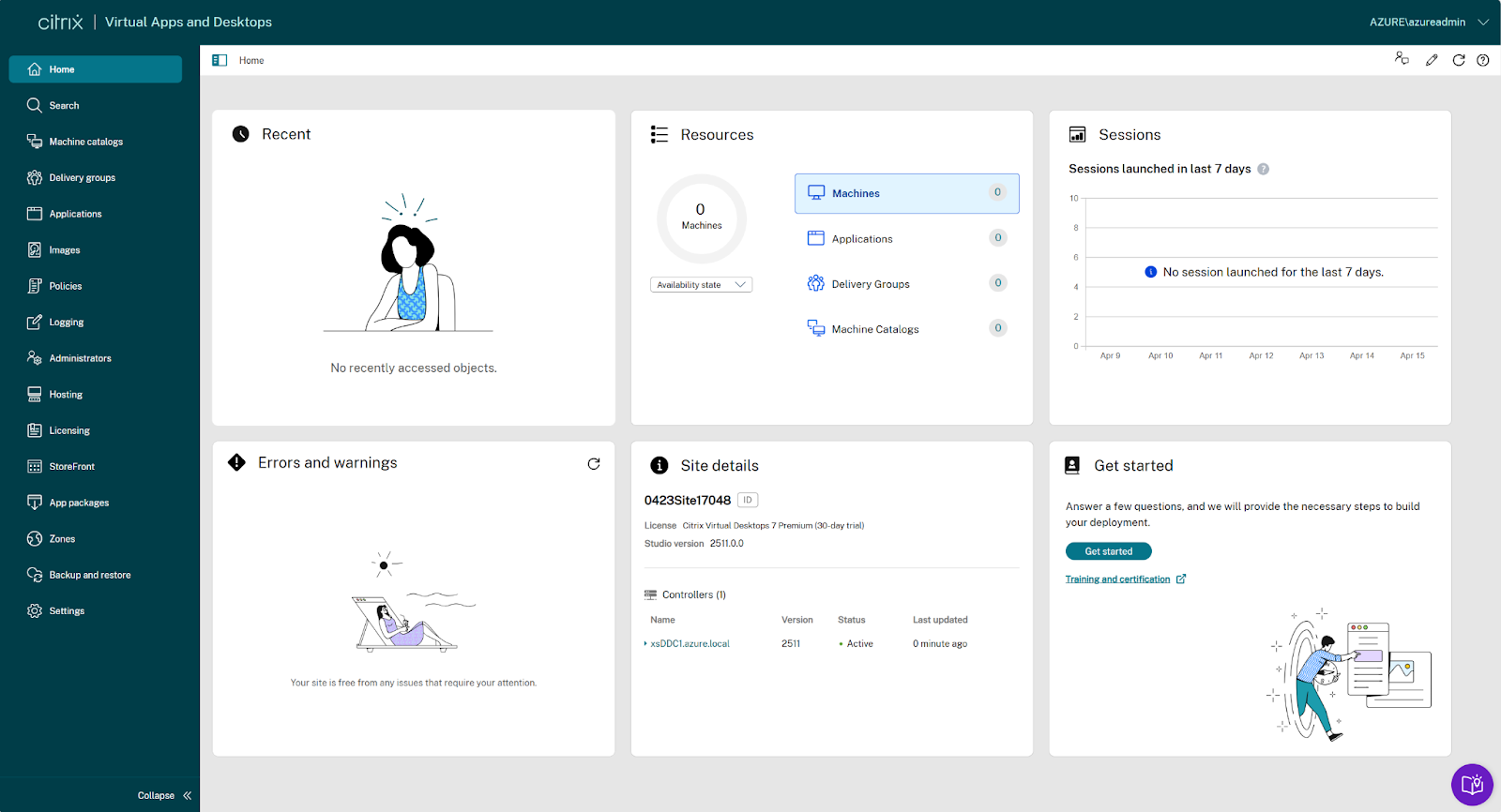1501x812 pixels.
Task: Open StoreFront from the sidebar
Action: tap(71, 467)
